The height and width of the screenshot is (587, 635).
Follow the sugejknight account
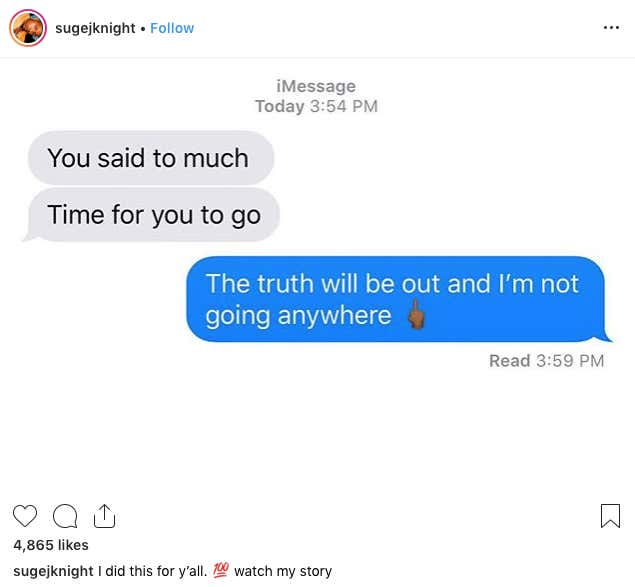[x=172, y=28]
